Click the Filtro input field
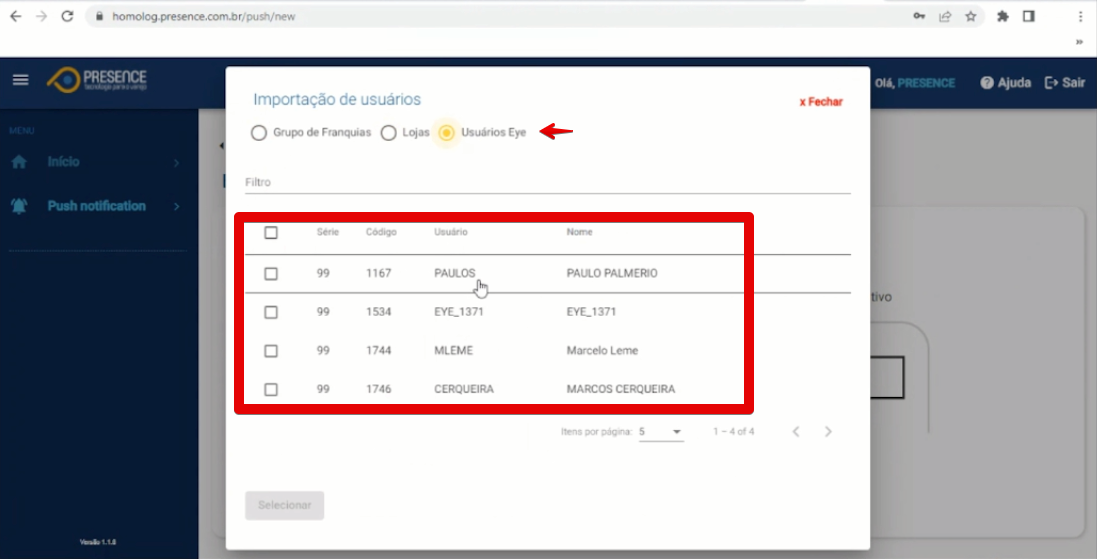Screen dimensions: 1097x559 tap(548, 182)
